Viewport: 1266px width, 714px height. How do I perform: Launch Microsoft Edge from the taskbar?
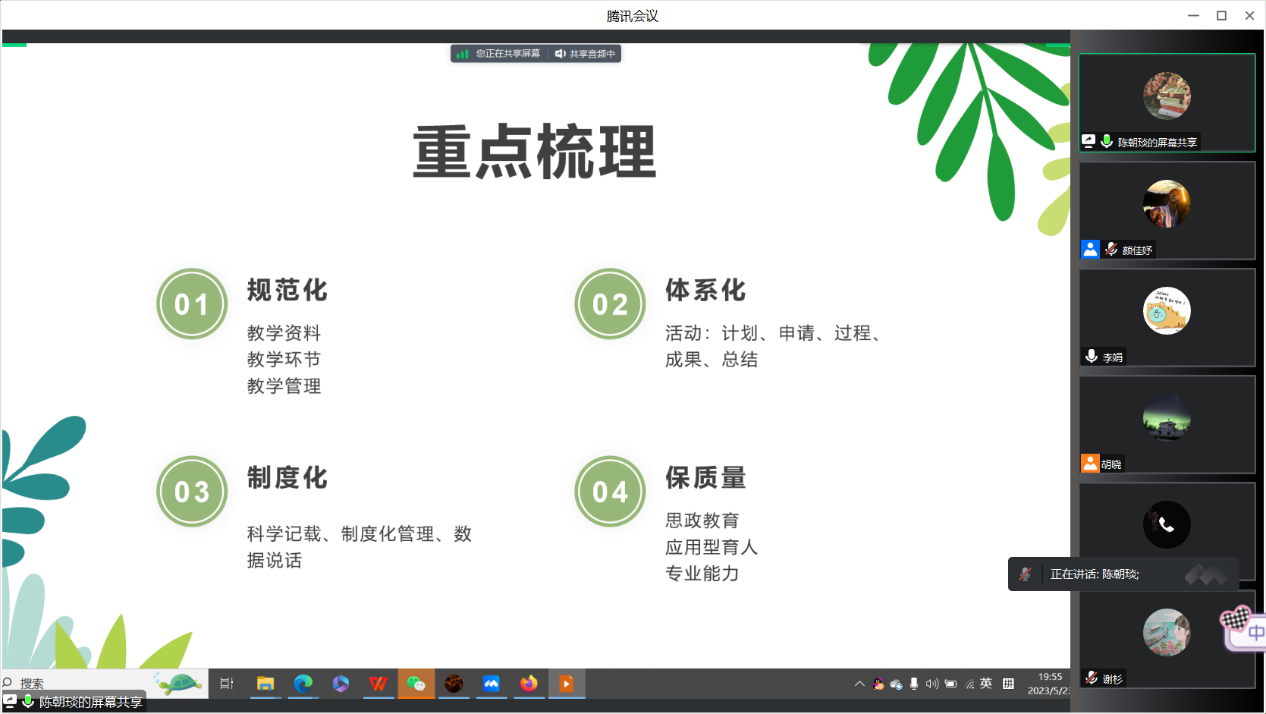pyautogui.click(x=303, y=684)
